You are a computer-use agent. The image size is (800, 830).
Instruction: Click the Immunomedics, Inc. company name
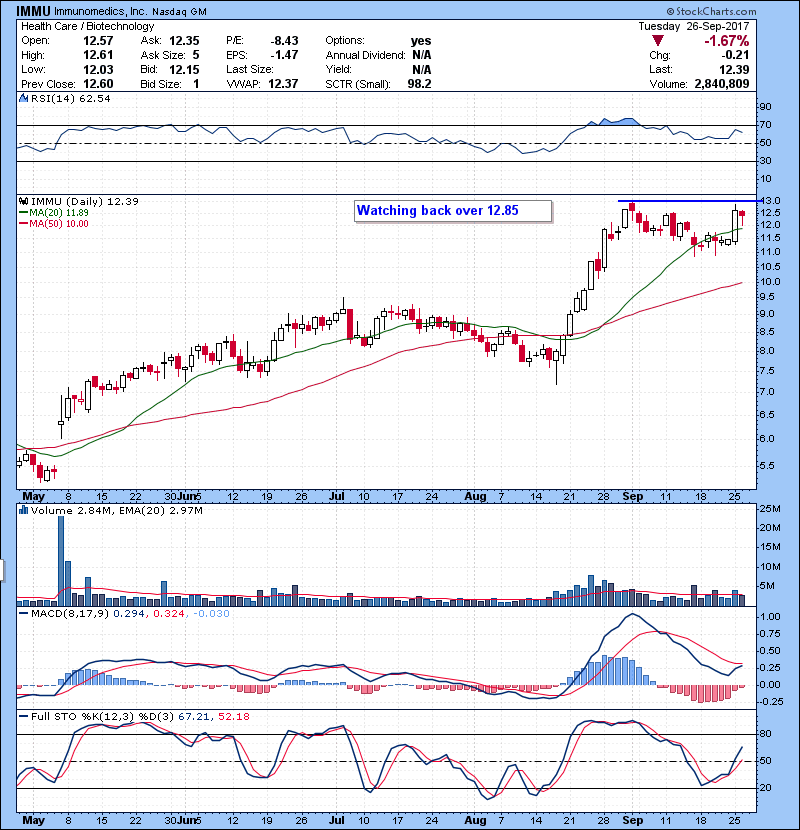(101, 11)
